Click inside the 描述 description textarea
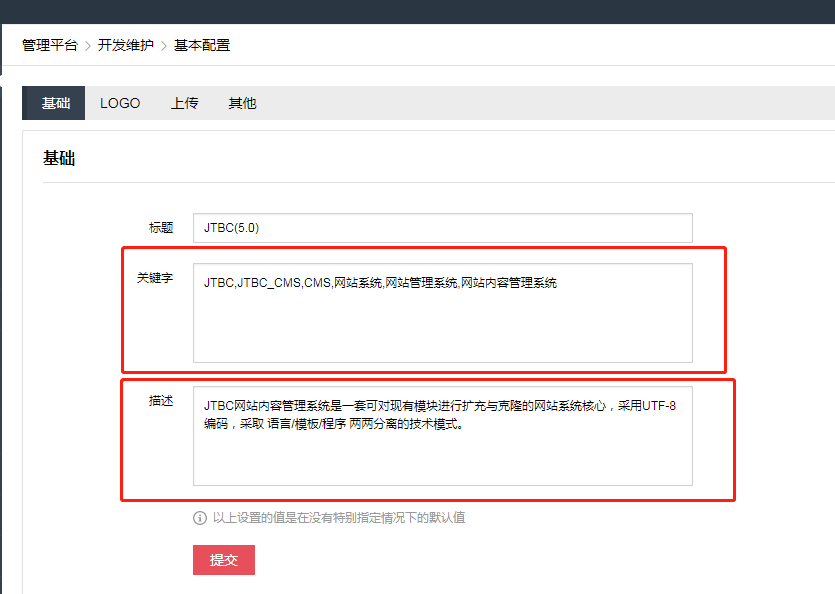835x594 pixels. tap(443, 436)
